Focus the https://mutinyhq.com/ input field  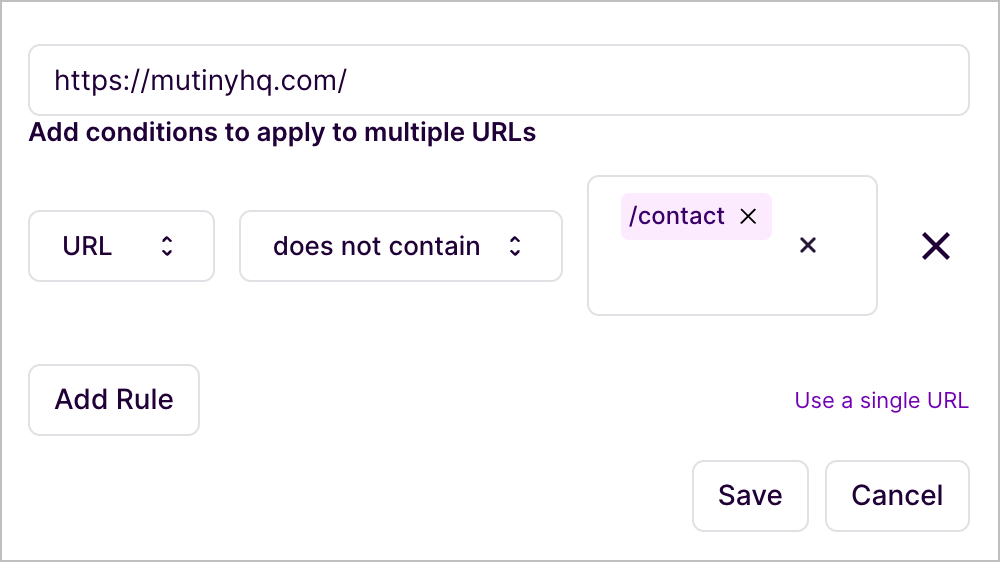tap(498, 80)
